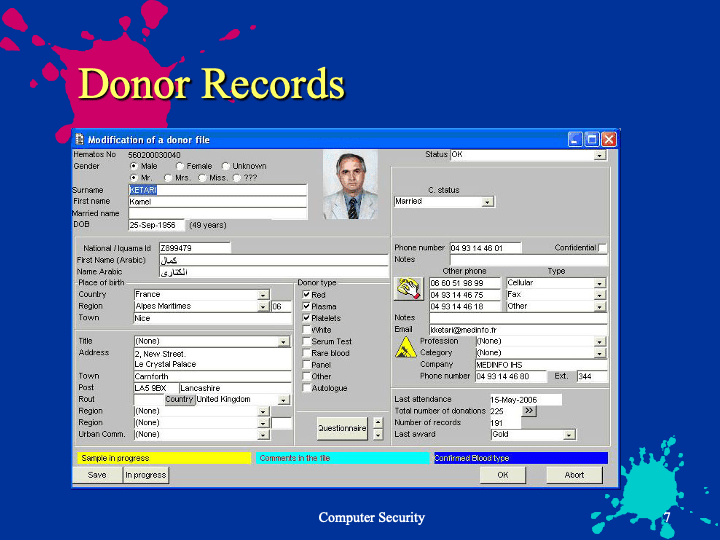The height and width of the screenshot is (540, 720).
Task: Click the title bar document icon
Action: tap(80, 139)
